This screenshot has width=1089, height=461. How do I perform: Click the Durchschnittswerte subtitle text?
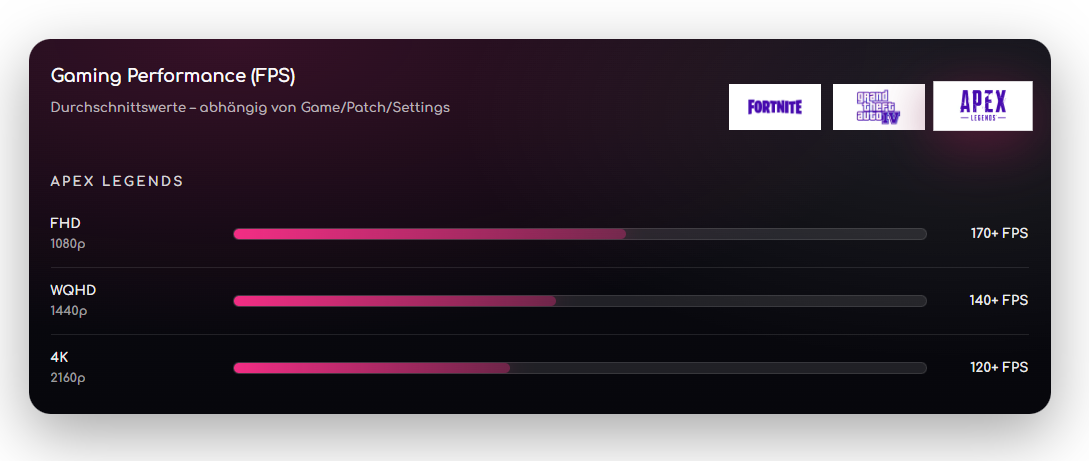(250, 107)
